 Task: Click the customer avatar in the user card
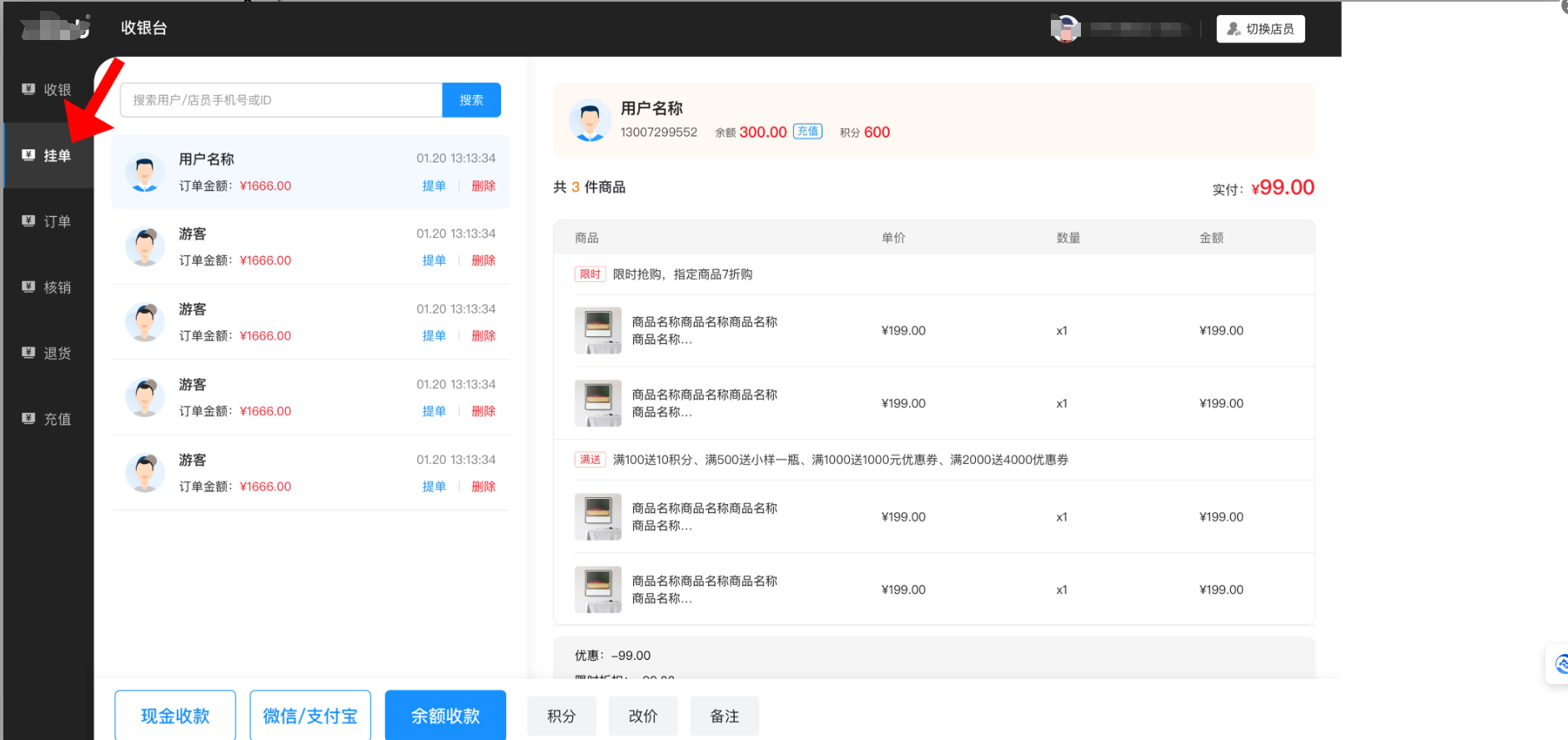tap(590, 120)
